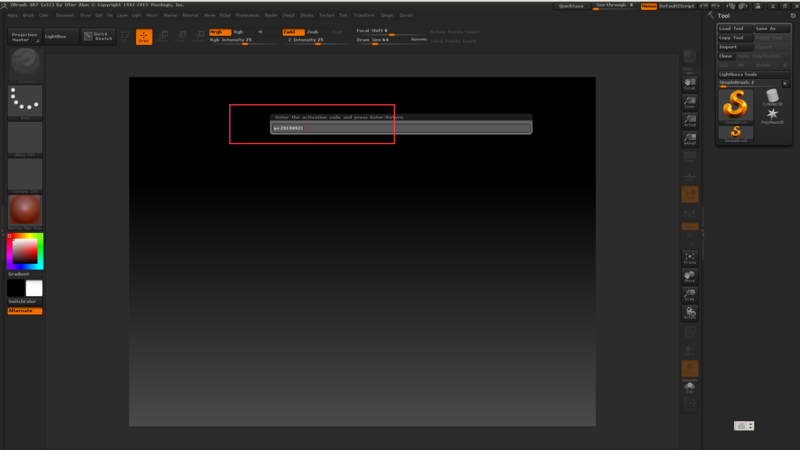Click the Zoom canvas icon

click(x=689, y=102)
